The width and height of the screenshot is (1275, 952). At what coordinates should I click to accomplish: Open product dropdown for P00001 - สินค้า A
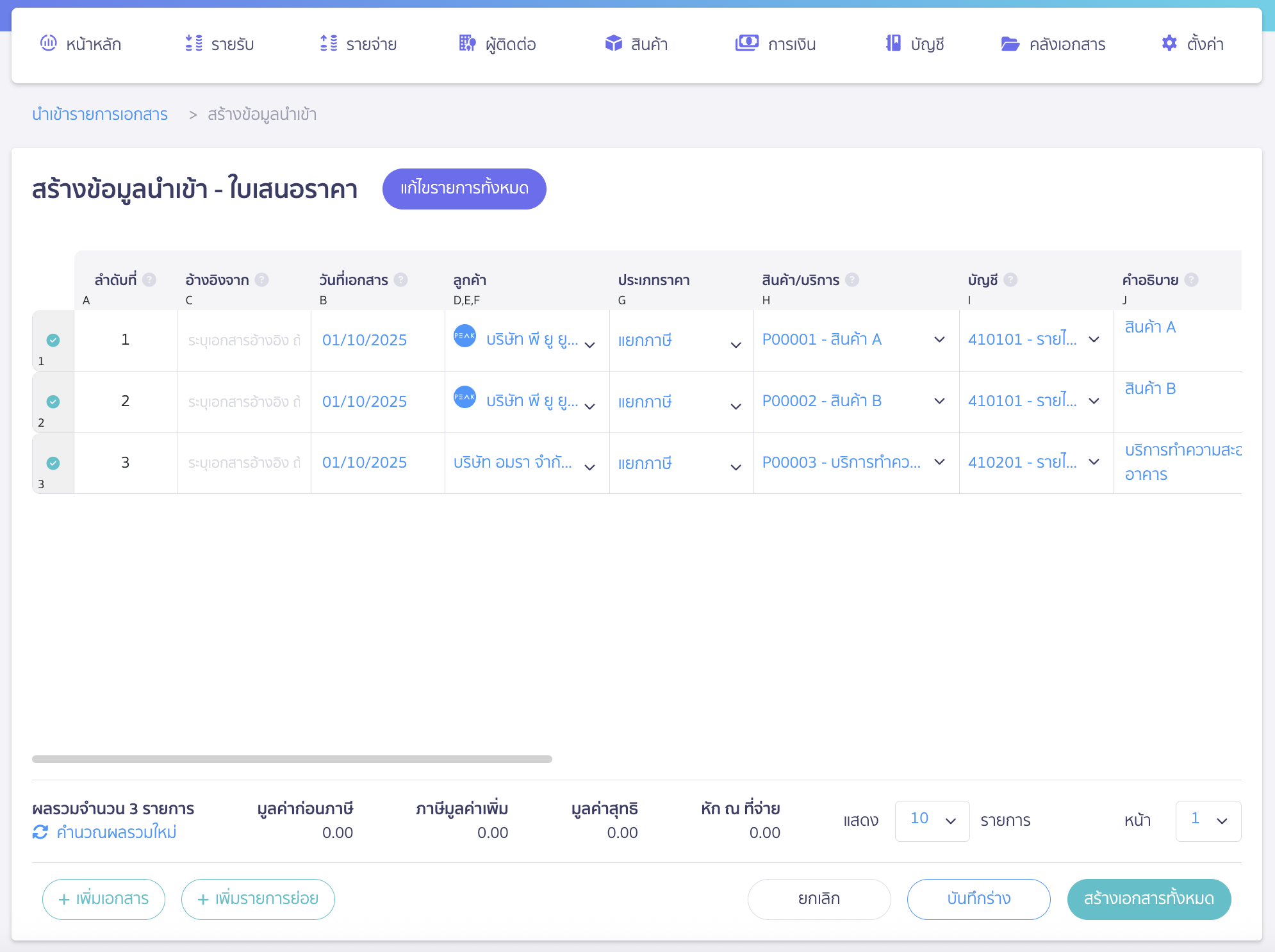pos(939,340)
